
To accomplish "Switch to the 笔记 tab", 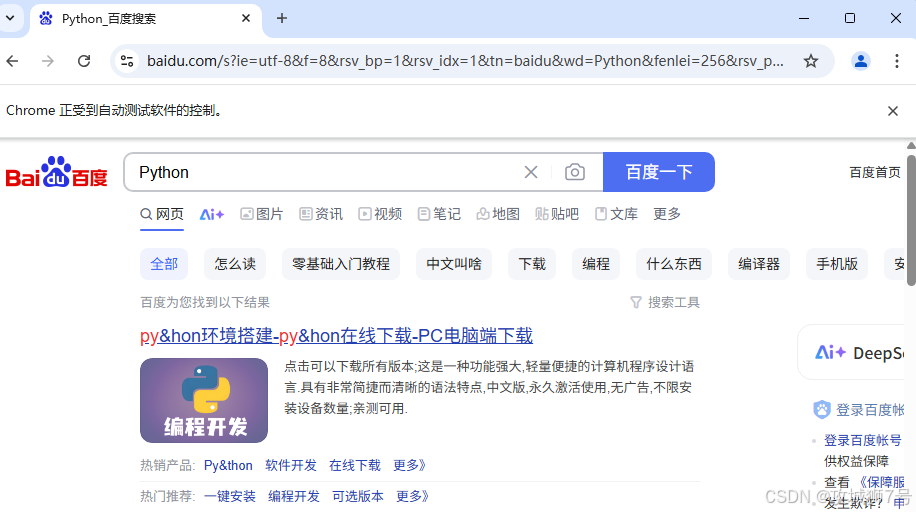I will point(439,214).
